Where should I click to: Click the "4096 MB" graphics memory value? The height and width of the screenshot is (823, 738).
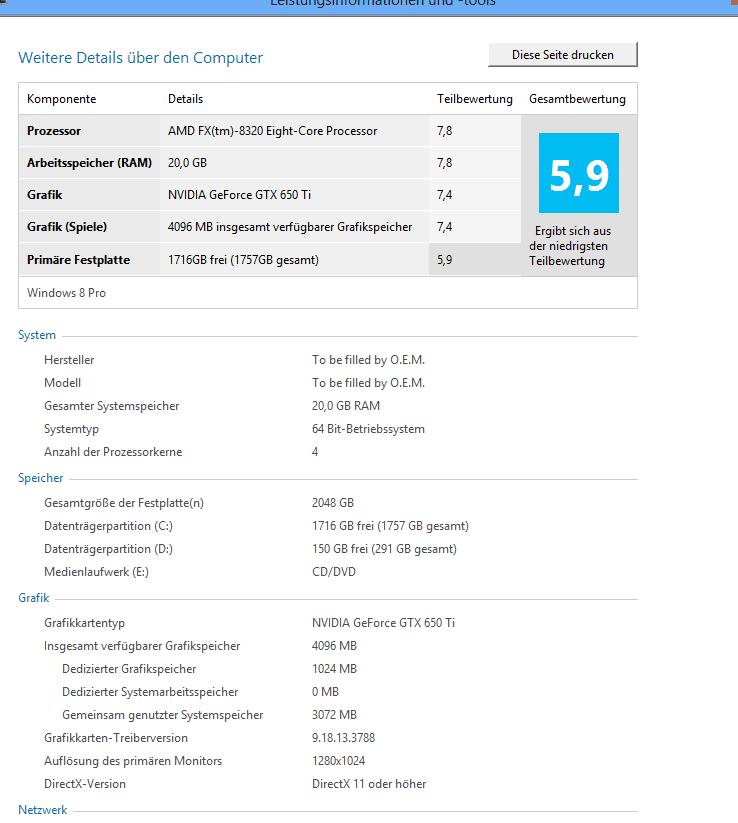pyautogui.click(x=334, y=646)
